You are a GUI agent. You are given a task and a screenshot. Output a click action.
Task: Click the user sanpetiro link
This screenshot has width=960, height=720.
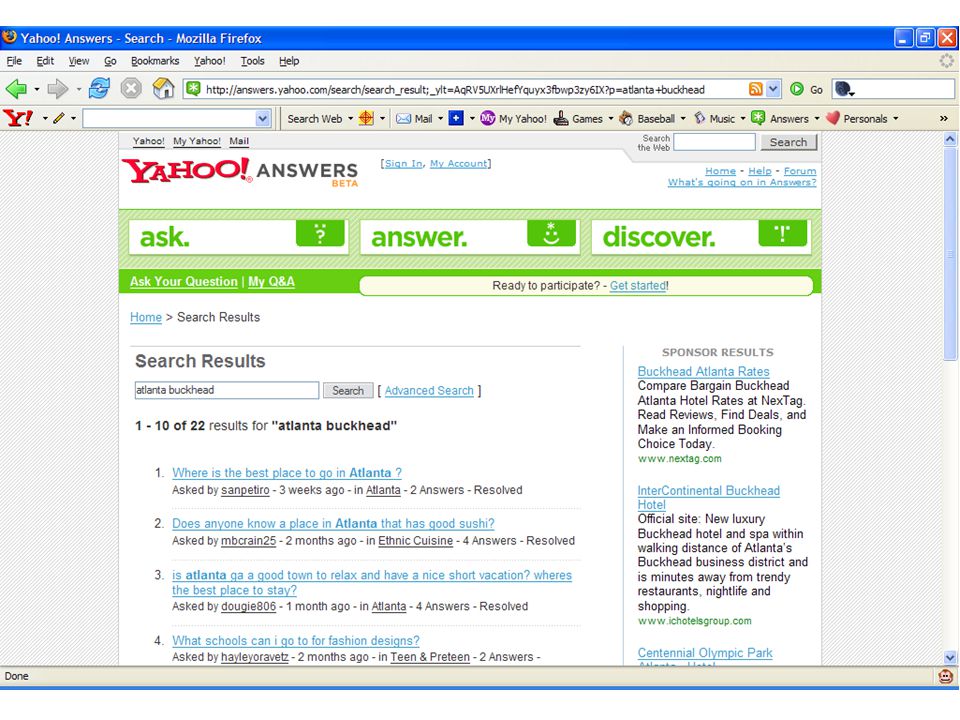[245, 490]
